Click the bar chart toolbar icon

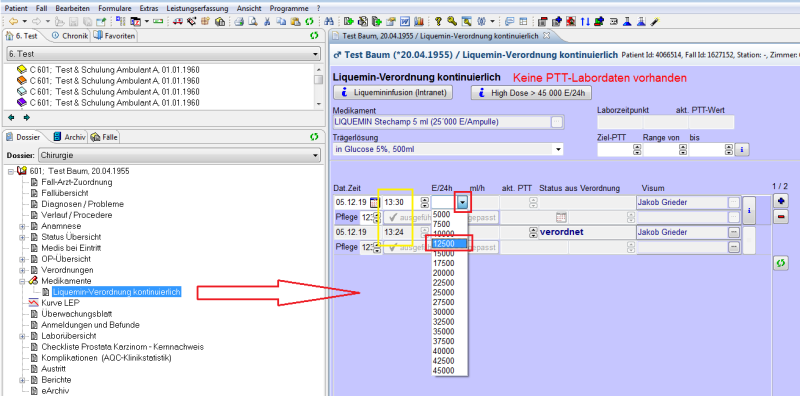419,21
